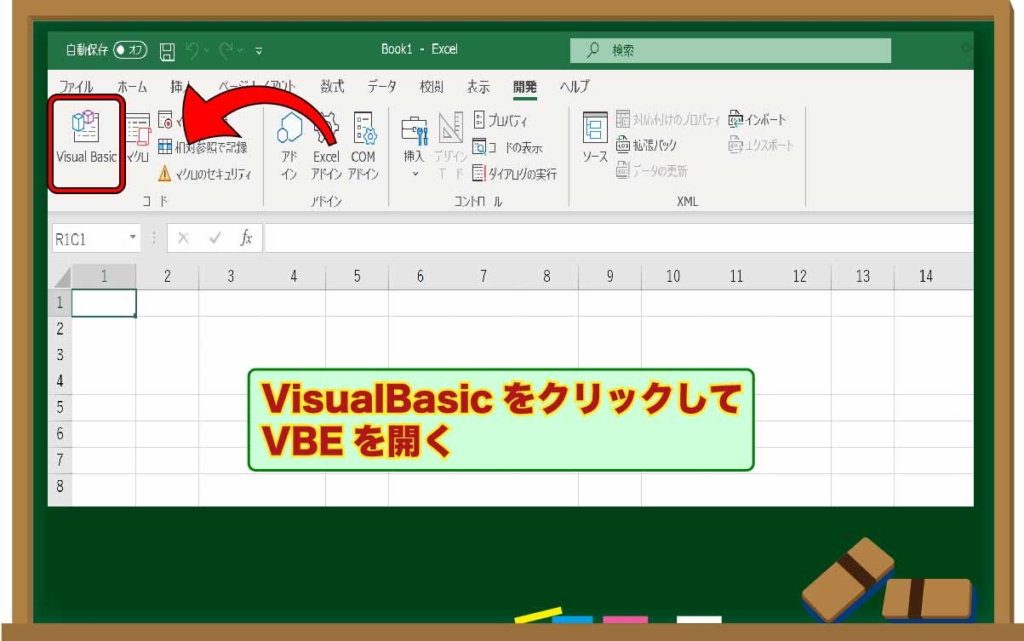Viewport: 1024px width, 641px height.
Task: Select column 7 header
Action: pyautogui.click(x=483, y=276)
